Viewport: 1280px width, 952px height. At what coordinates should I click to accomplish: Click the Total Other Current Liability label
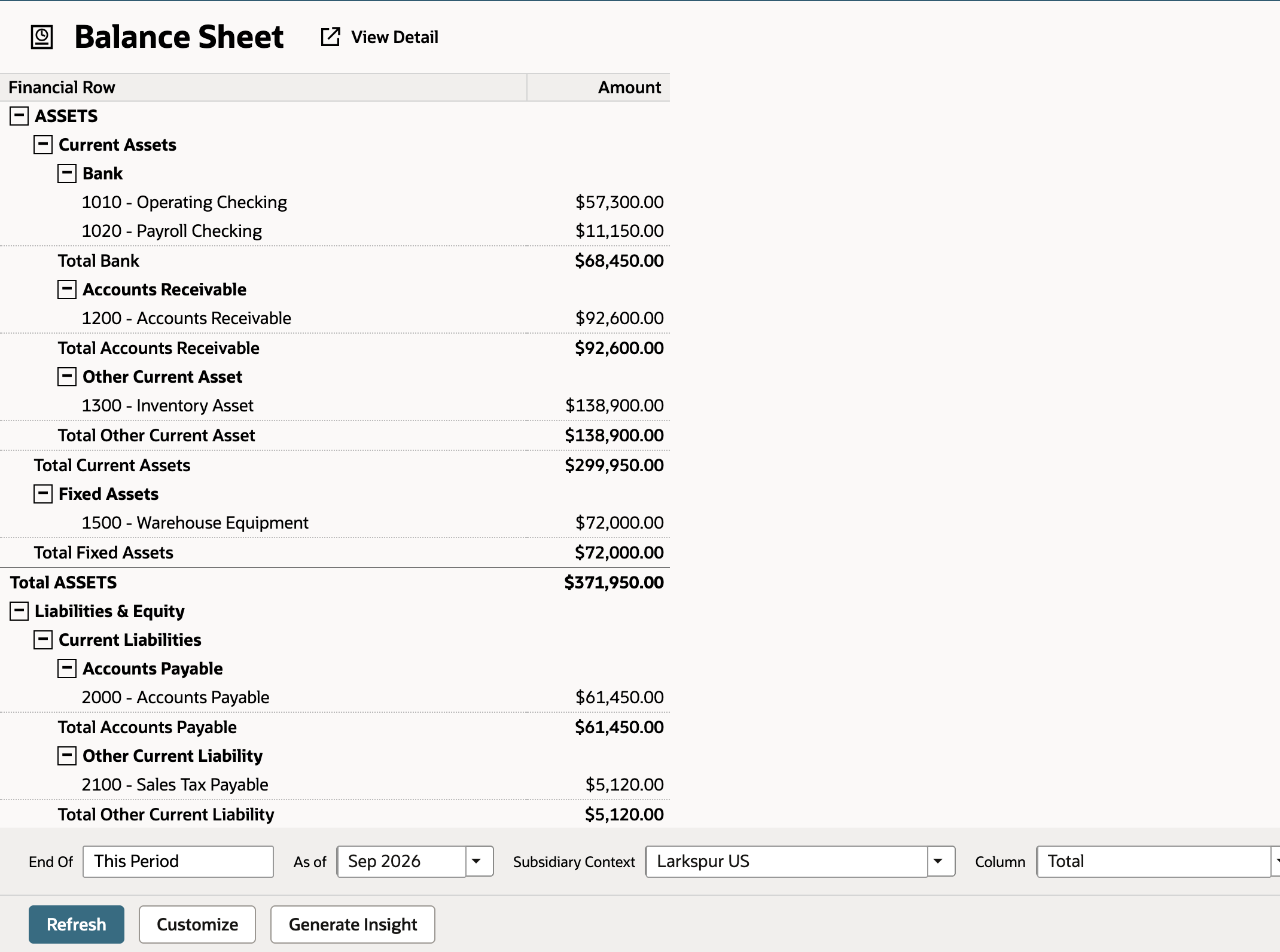click(166, 814)
